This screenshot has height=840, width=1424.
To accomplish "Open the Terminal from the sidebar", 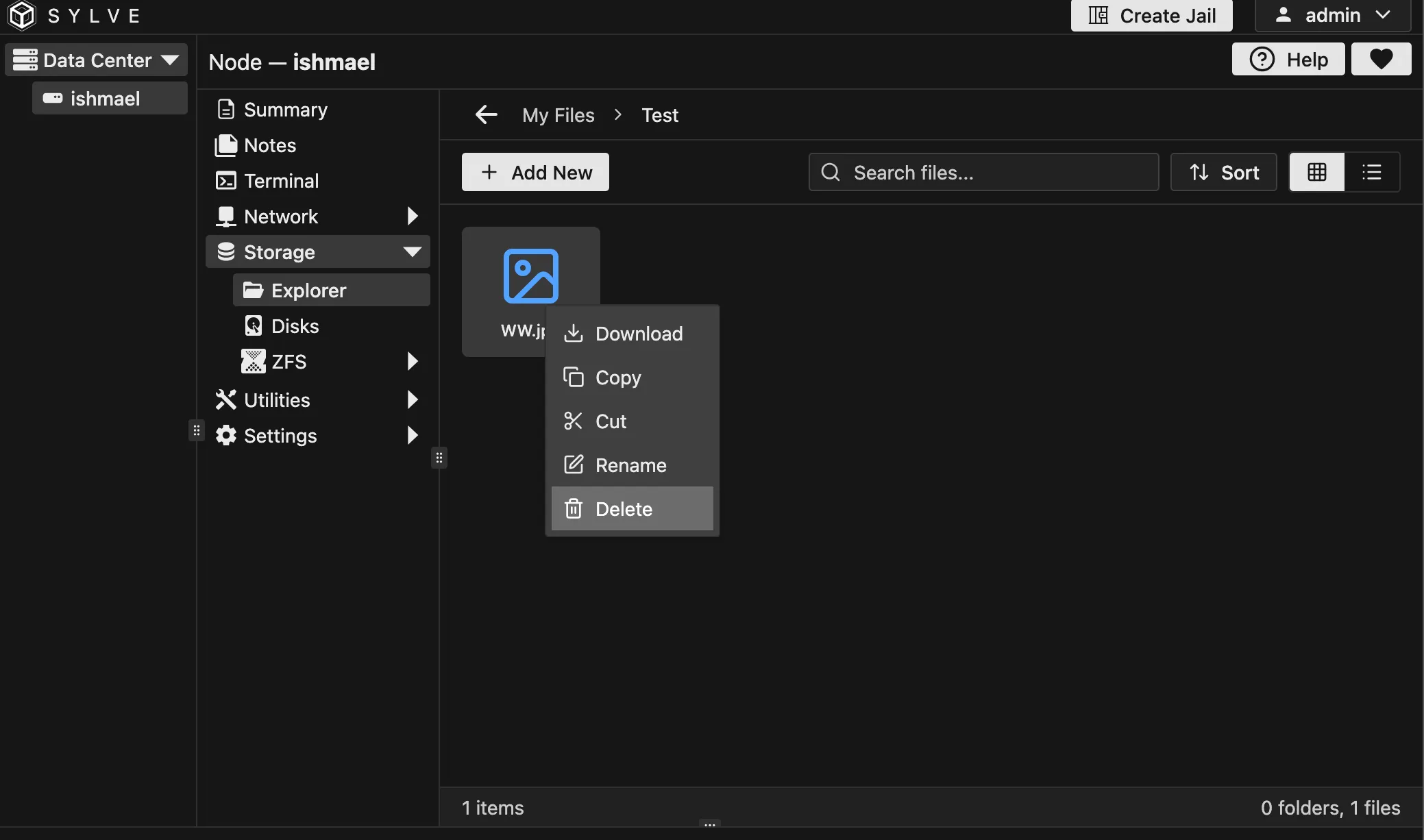I will (x=281, y=180).
